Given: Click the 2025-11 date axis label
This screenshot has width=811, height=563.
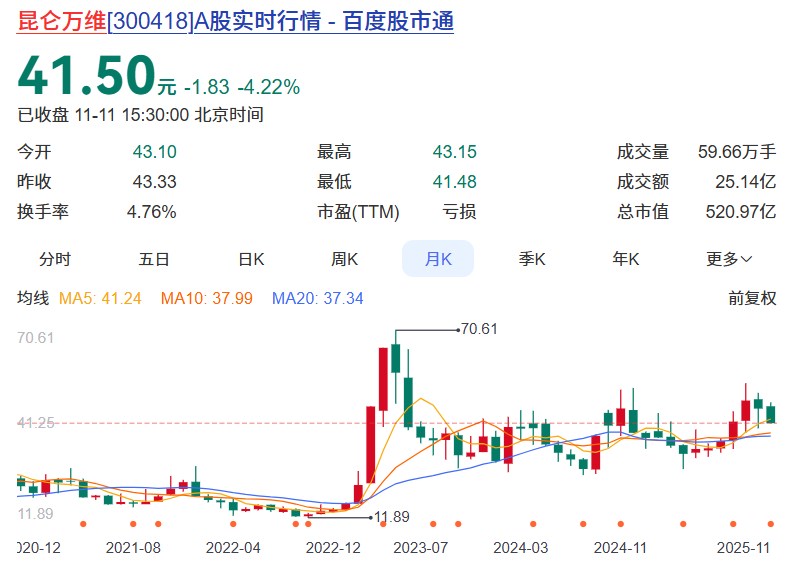Looking at the screenshot, I should point(743,547).
